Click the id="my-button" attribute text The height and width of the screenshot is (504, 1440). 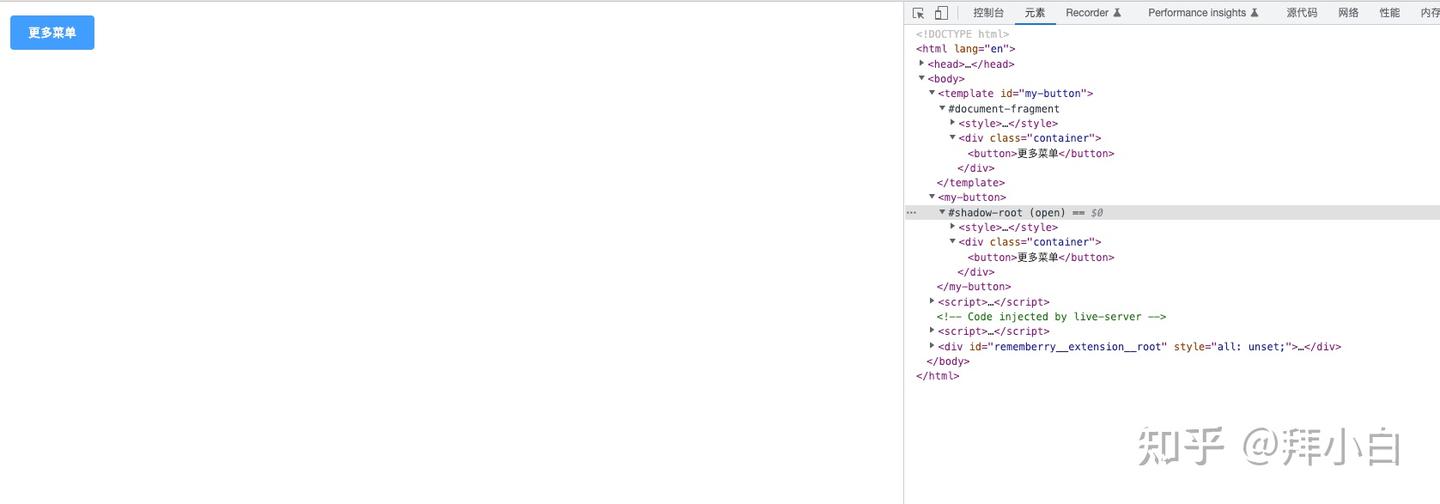coord(1043,94)
